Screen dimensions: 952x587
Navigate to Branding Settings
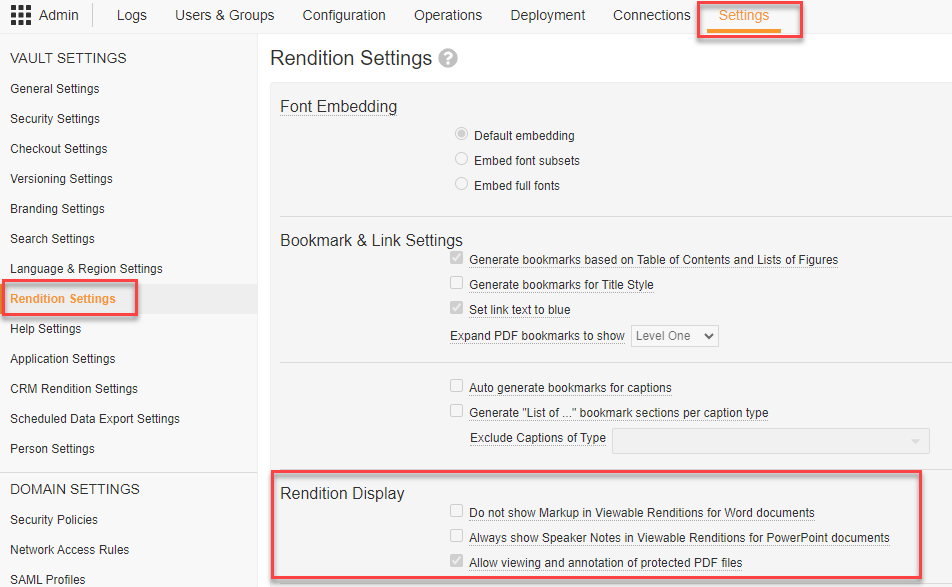[x=57, y=209]
